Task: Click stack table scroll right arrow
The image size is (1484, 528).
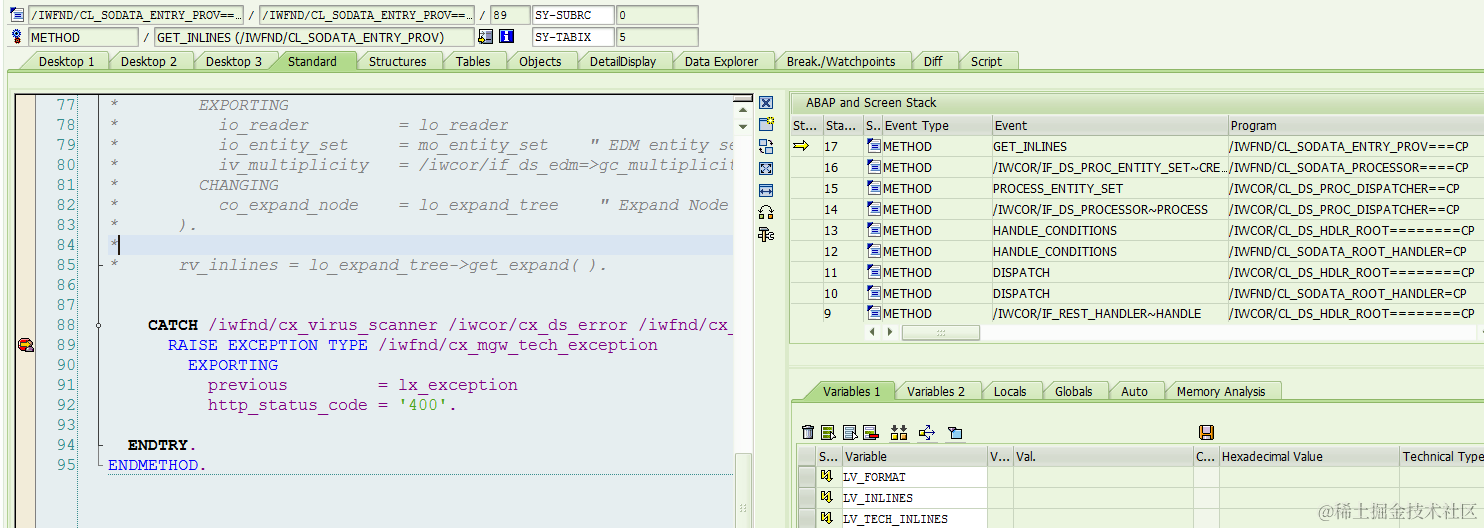Action: click(x=889, y=332)
